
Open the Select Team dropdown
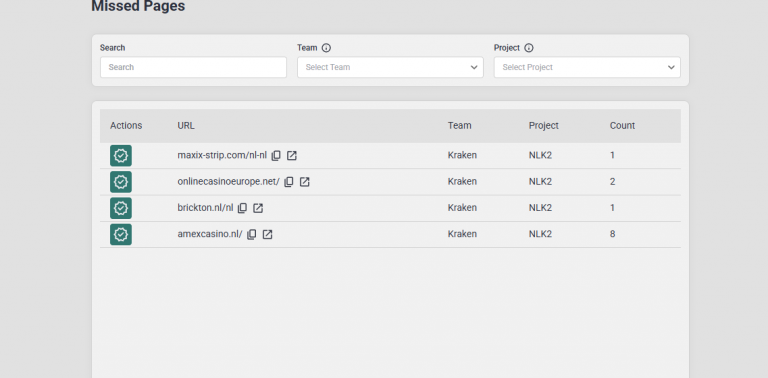(x=390, y=67)
